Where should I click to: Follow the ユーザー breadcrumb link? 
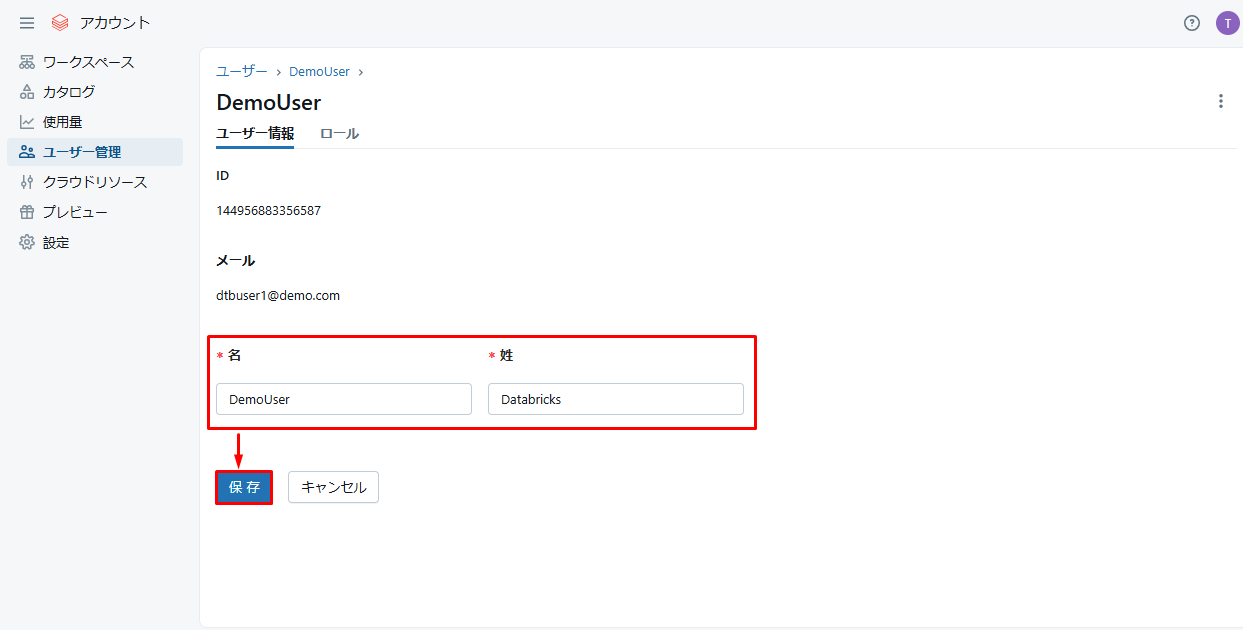click(242, 72)
